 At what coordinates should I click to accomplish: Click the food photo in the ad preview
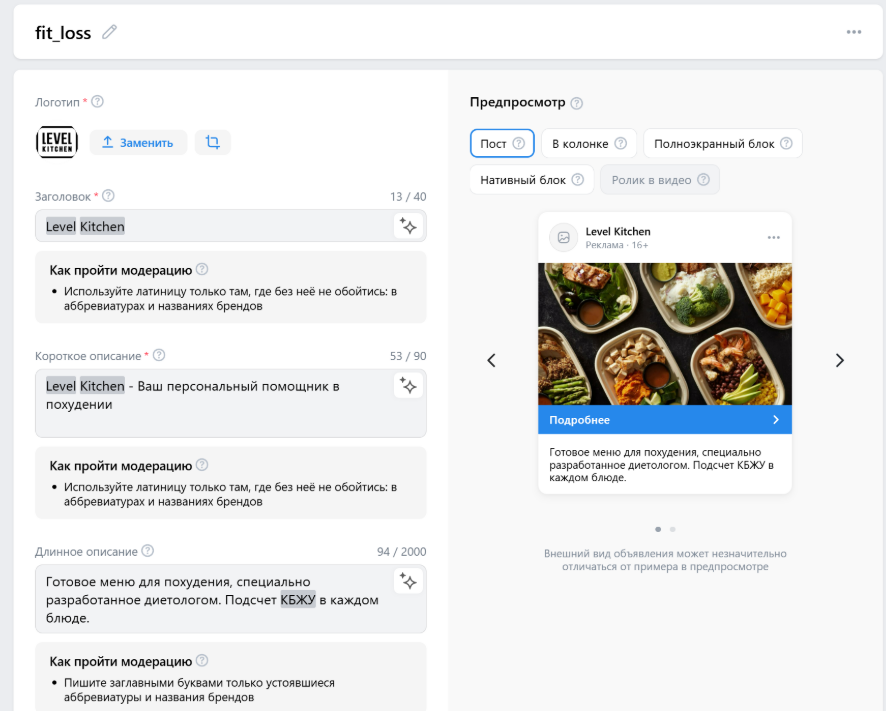pyautogui.click(x=664, y=334)
